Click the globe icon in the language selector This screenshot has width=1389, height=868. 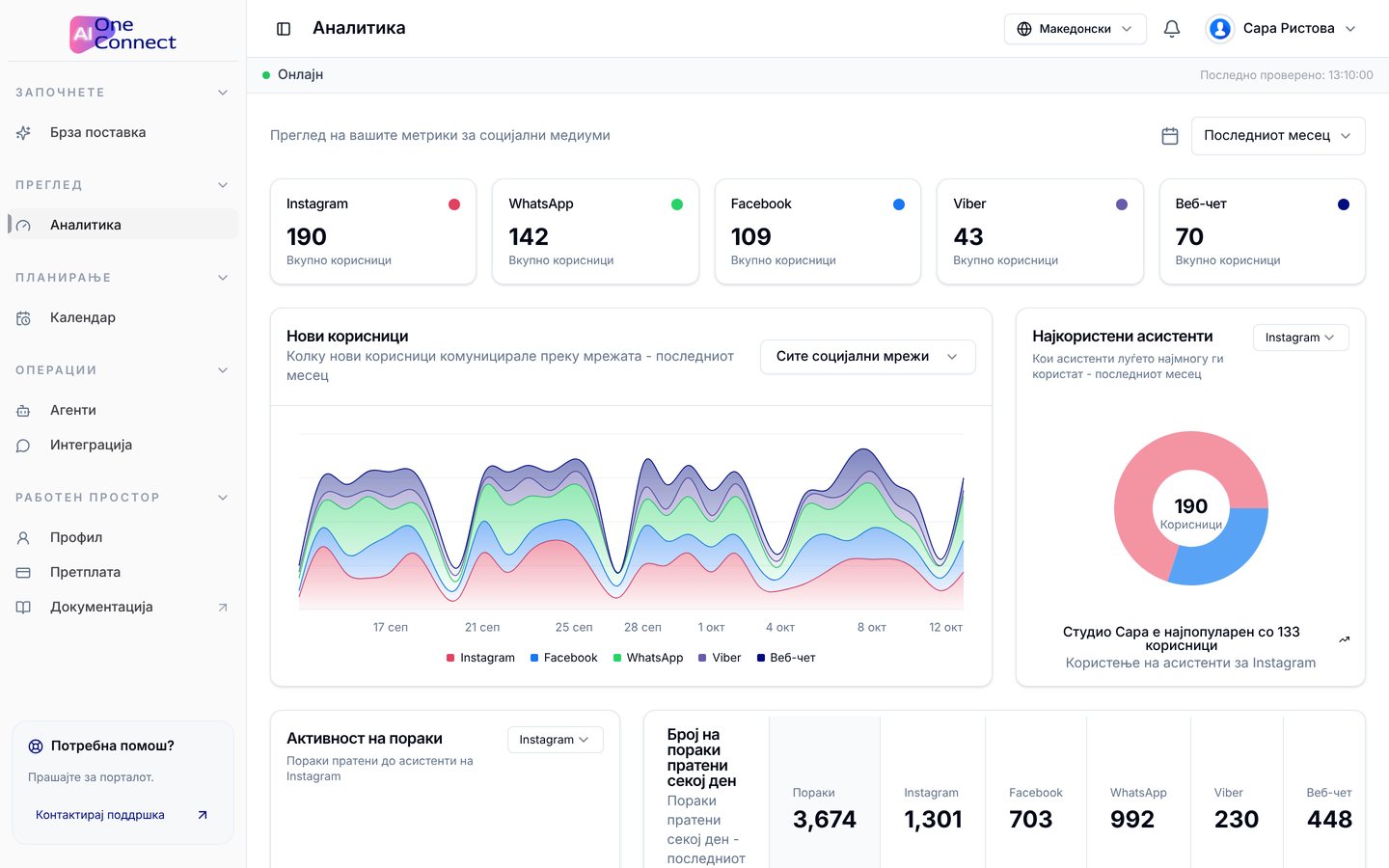[x=1024, y=29]
